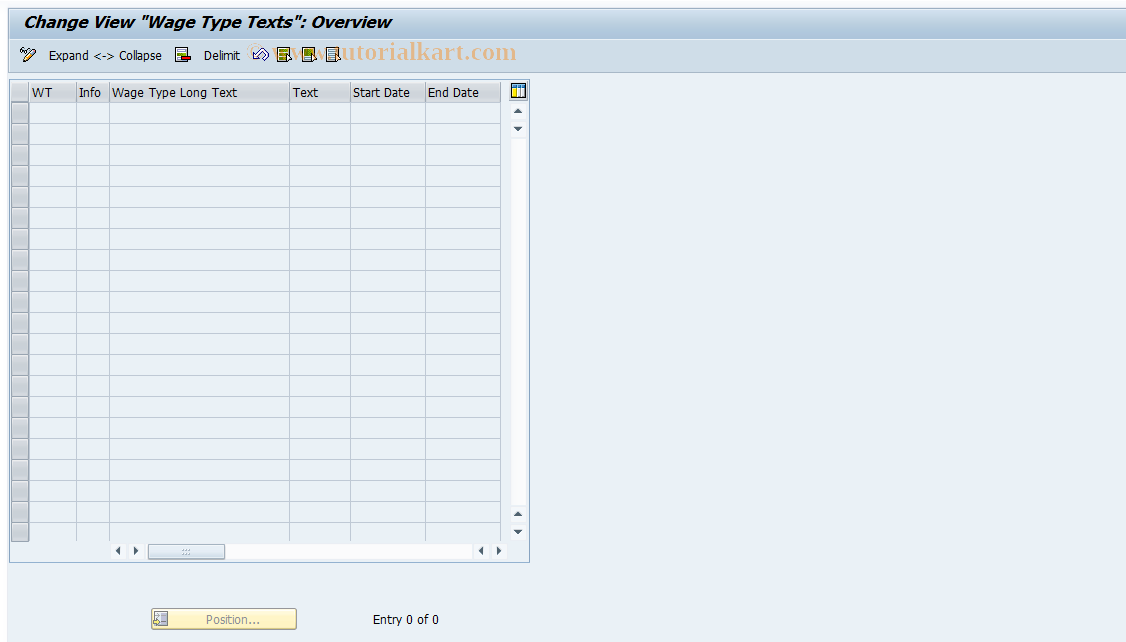
Task: Click Text column header
Action: pyautogui.click(x=320, y=93)
